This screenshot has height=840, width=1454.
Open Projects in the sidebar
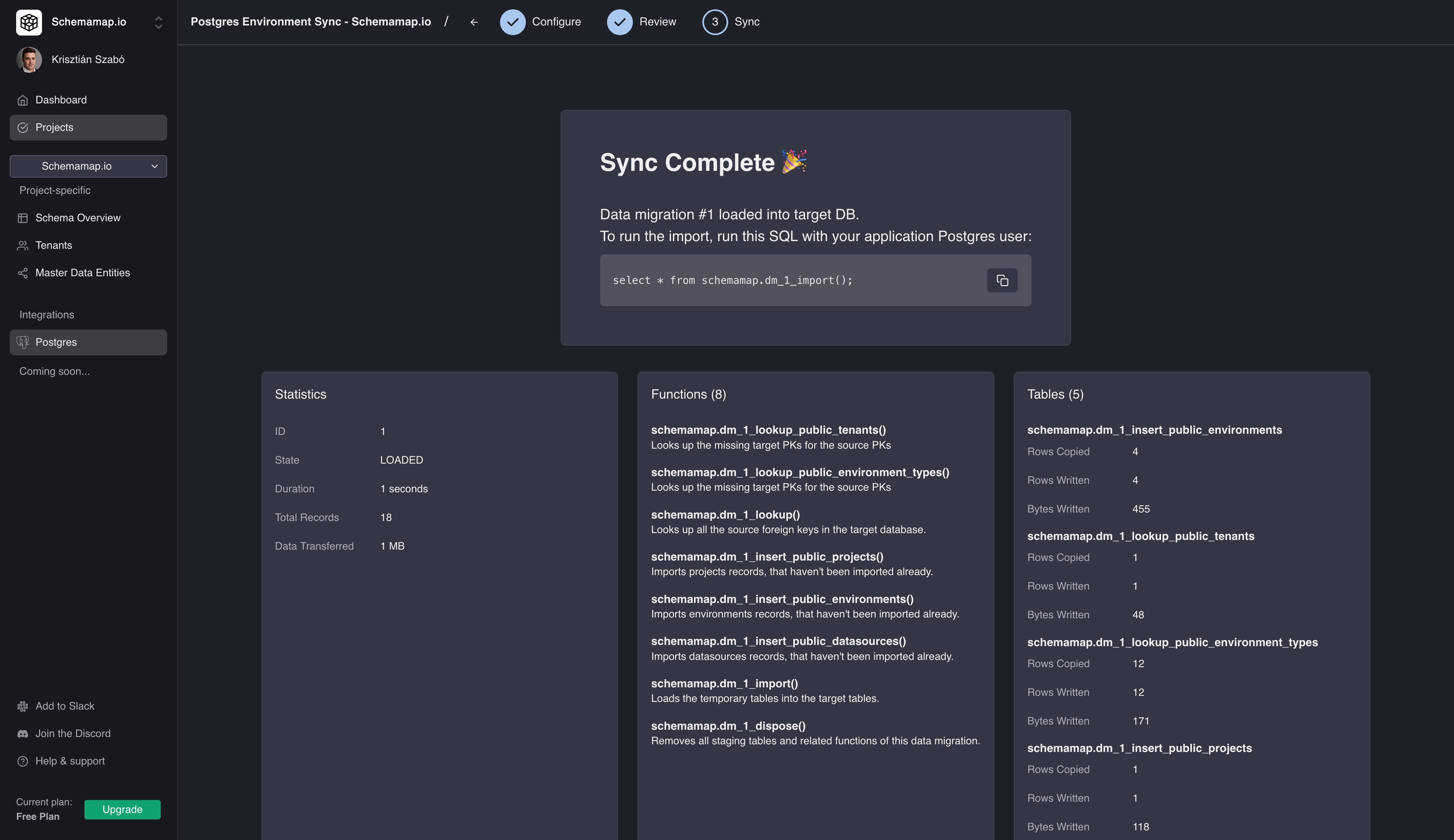coord(88,128)
